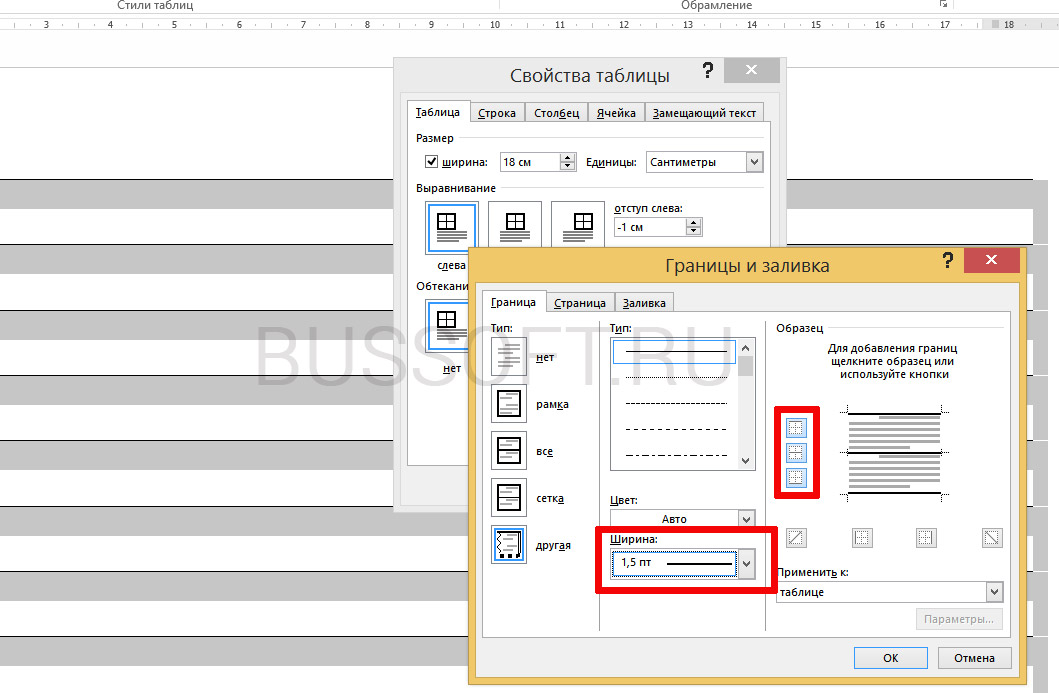The height and width of the screenshot is (693, 1059).
Task: Toggle the 'ширина' width checkbox
Action: click(432, 162)
